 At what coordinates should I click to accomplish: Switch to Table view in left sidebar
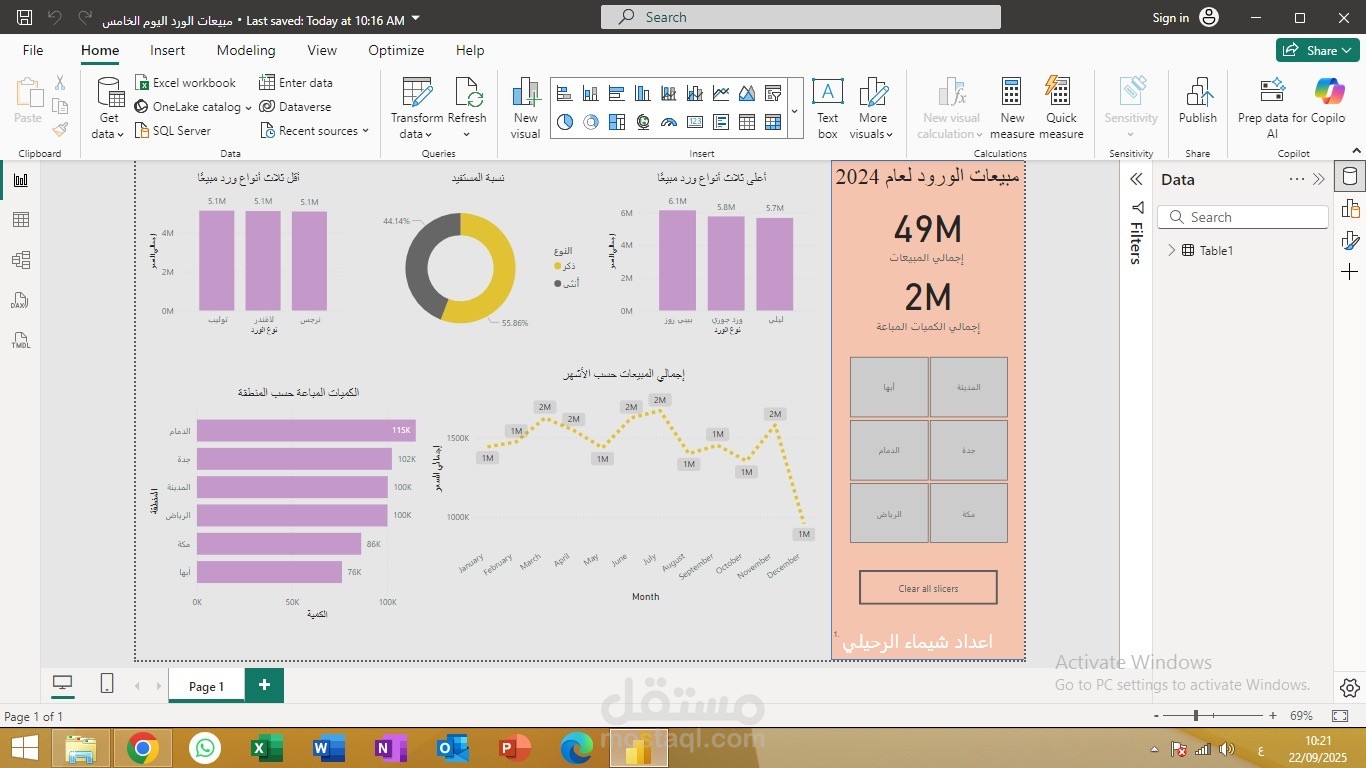pos(20,220)
